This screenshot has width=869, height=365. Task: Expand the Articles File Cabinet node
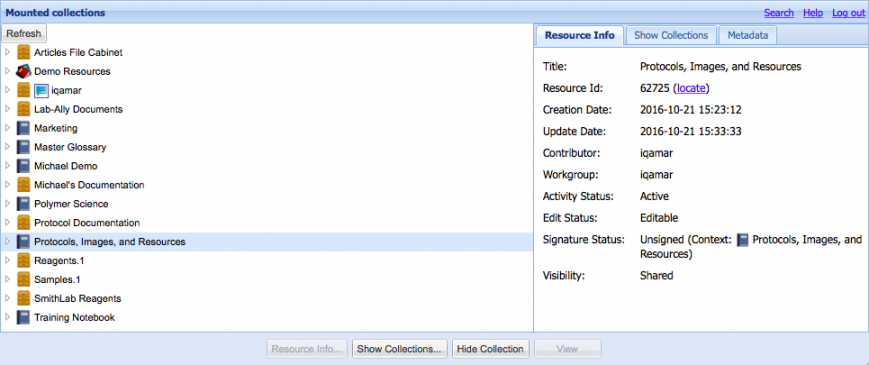7,53
